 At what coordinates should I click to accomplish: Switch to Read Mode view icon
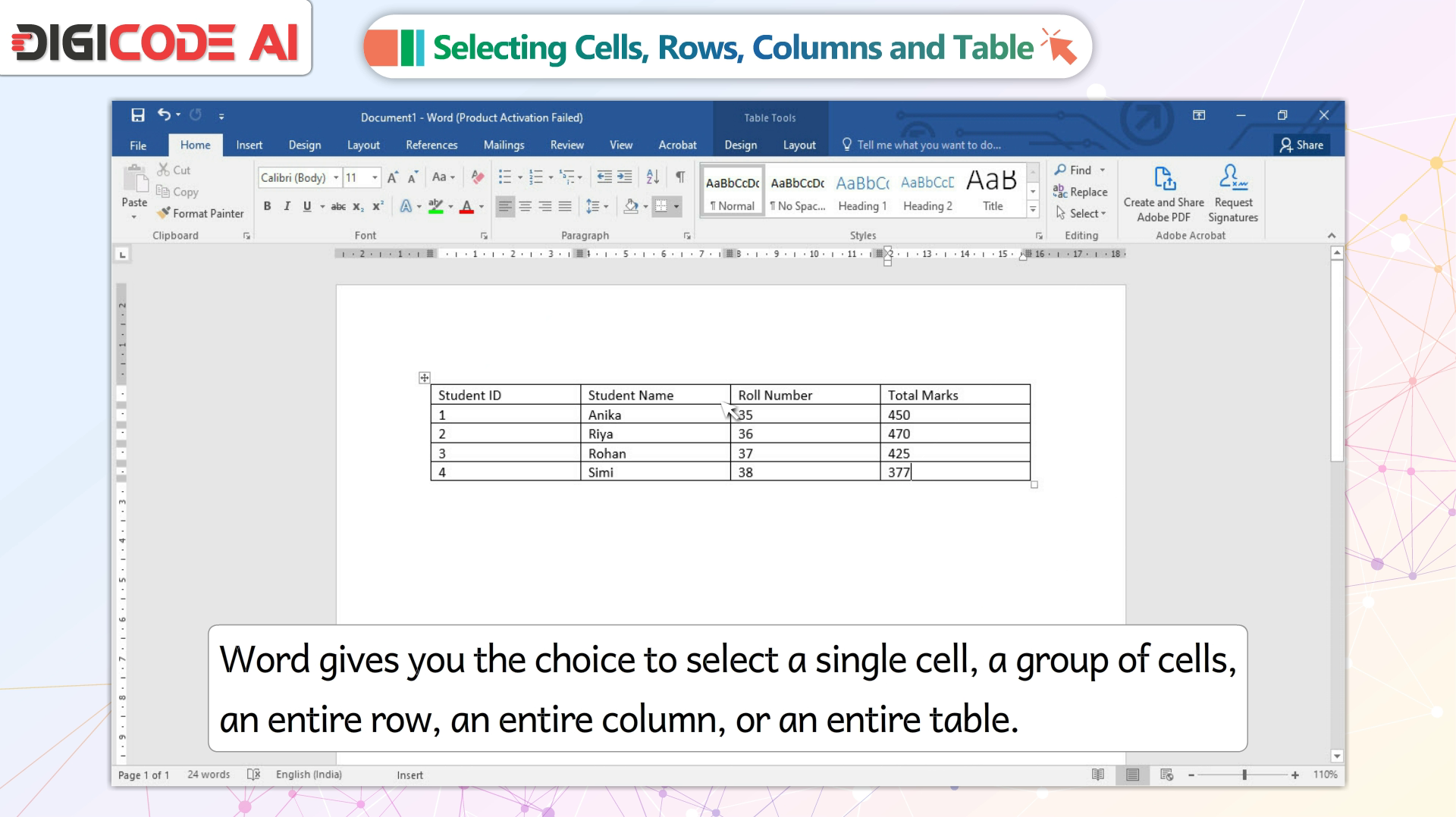[x=1097, y=775]
